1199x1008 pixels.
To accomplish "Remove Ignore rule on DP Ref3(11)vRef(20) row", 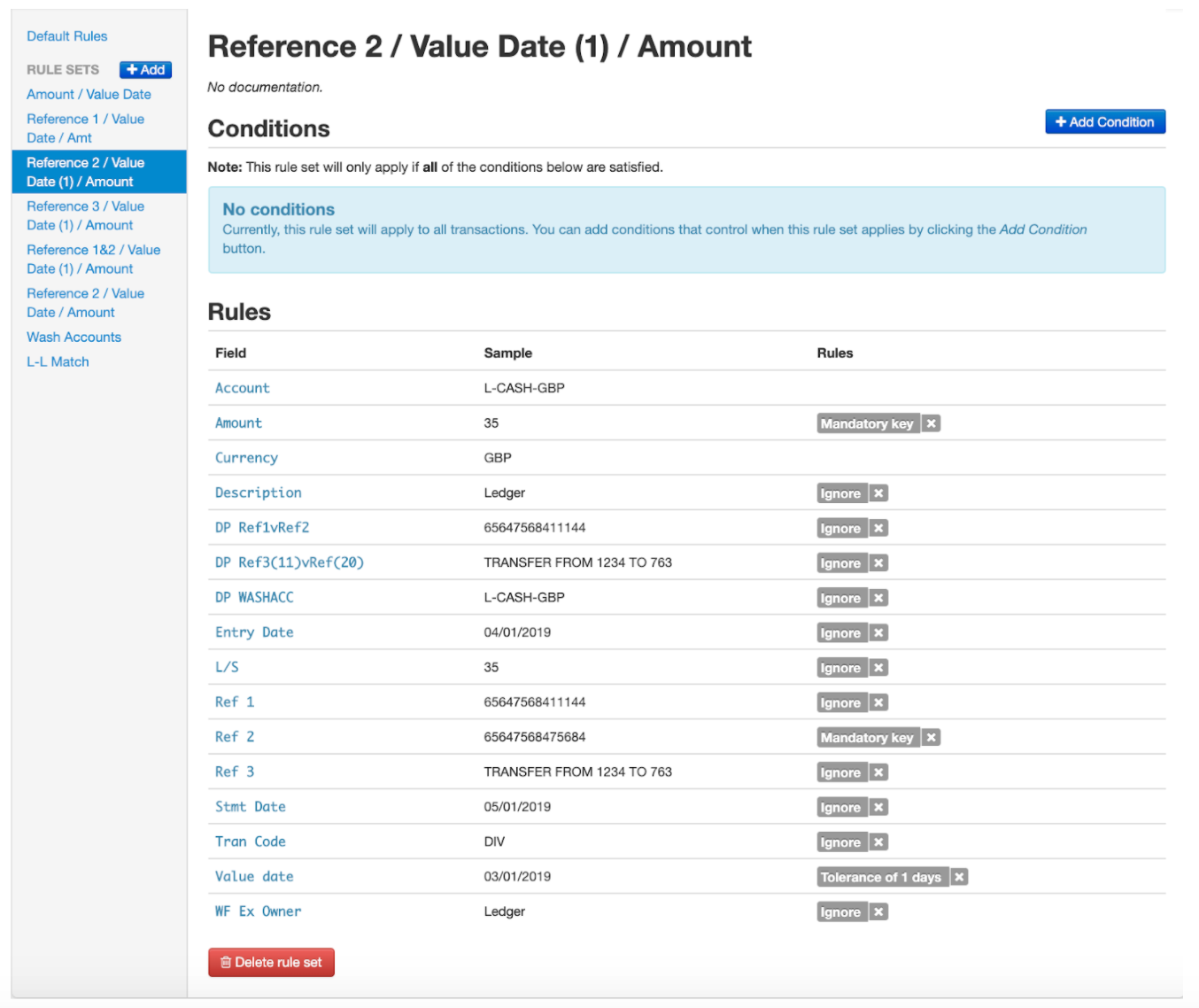I will click(x=878, y=563).
